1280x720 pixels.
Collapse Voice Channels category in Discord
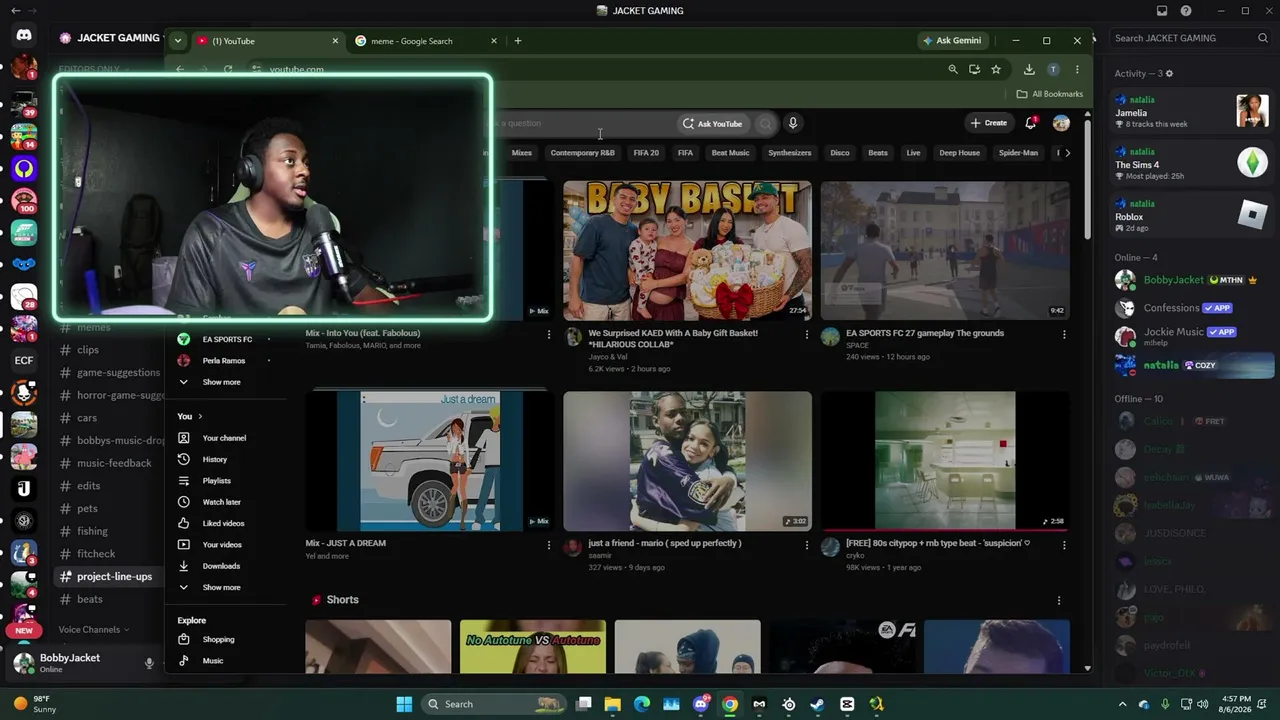pyautogui.click(x=94, y=630)
